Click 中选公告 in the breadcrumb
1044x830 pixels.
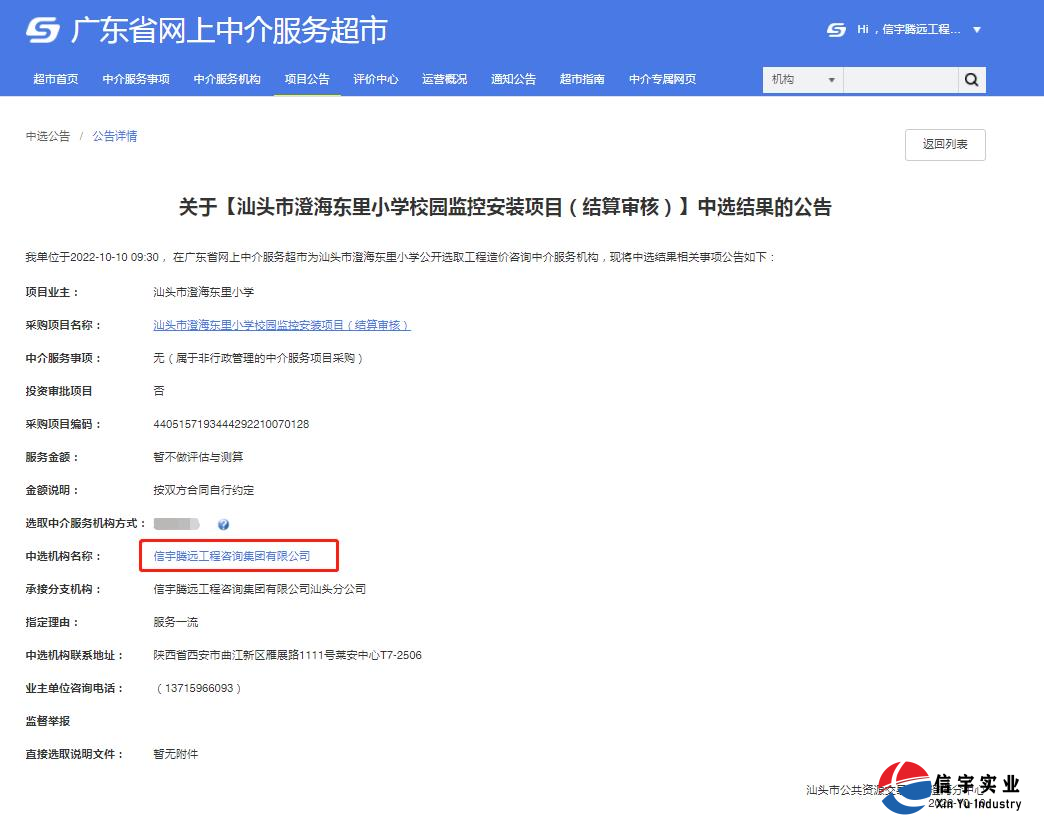click(x=46, y=136)
